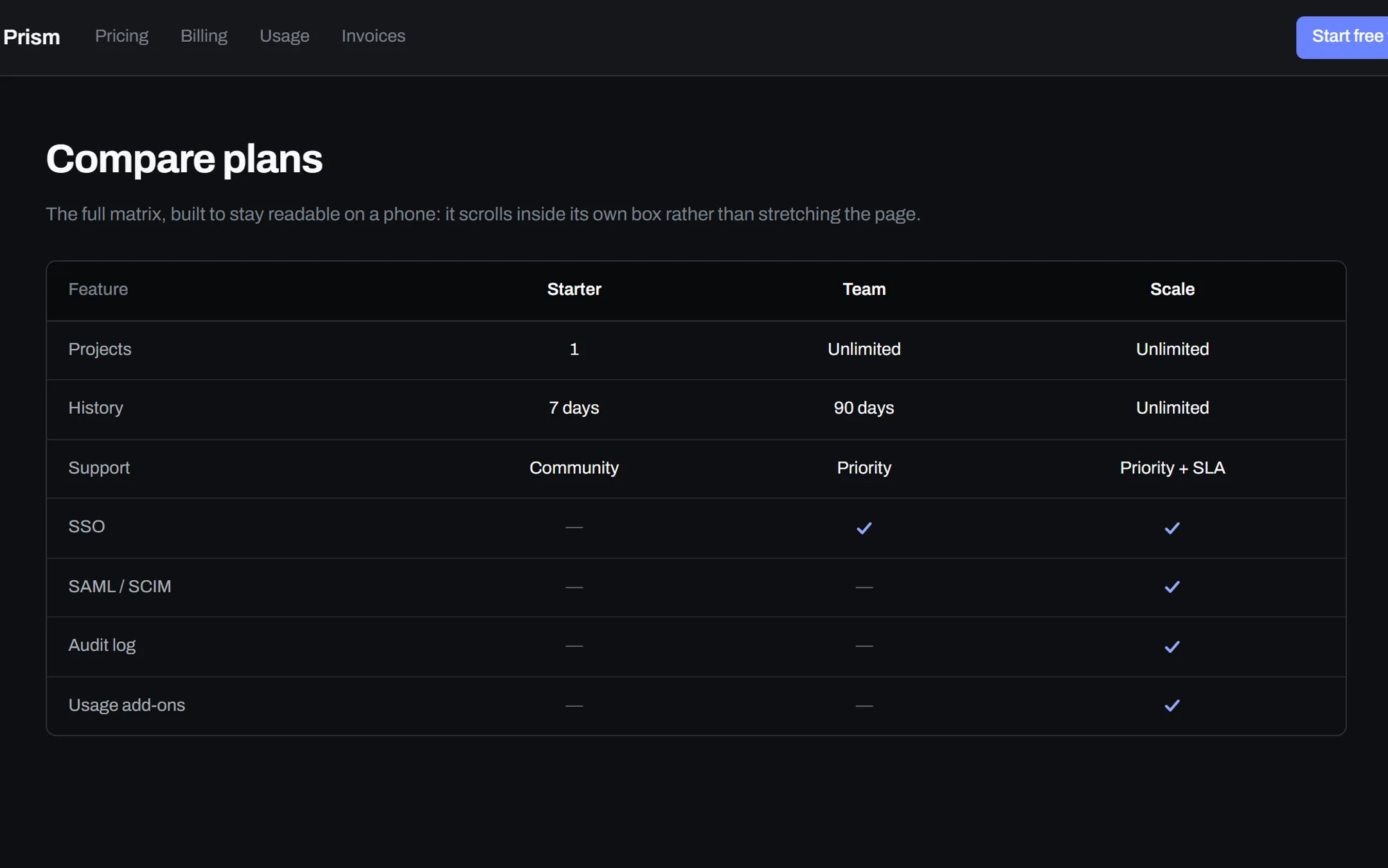Image resolution: width=1388 pixels, height=868 pixels.
Task: Click the Usage add-ons dash under Team
Action: [864, 706]
